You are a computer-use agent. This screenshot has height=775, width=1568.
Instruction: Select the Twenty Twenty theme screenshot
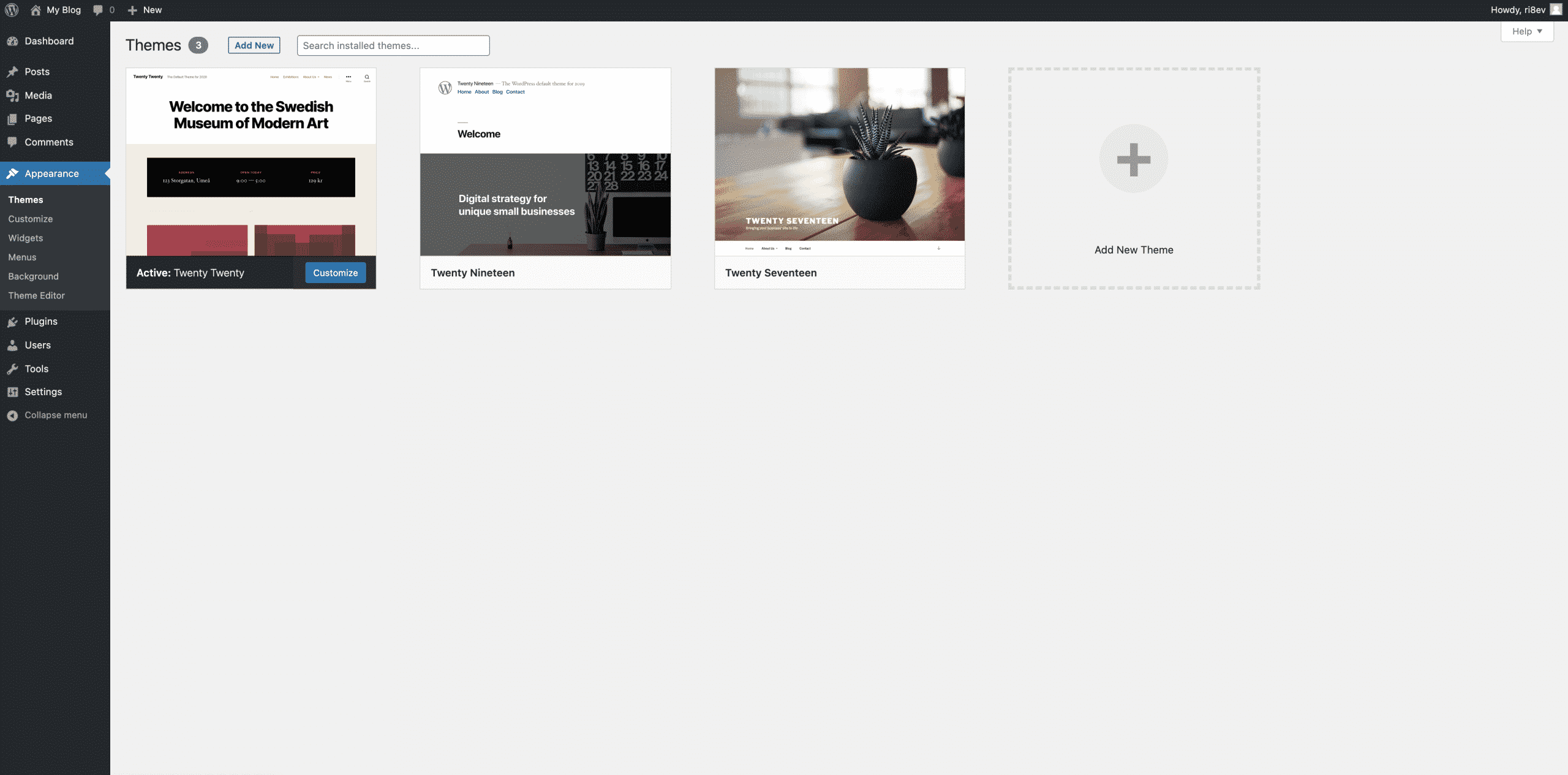point(251,162)
